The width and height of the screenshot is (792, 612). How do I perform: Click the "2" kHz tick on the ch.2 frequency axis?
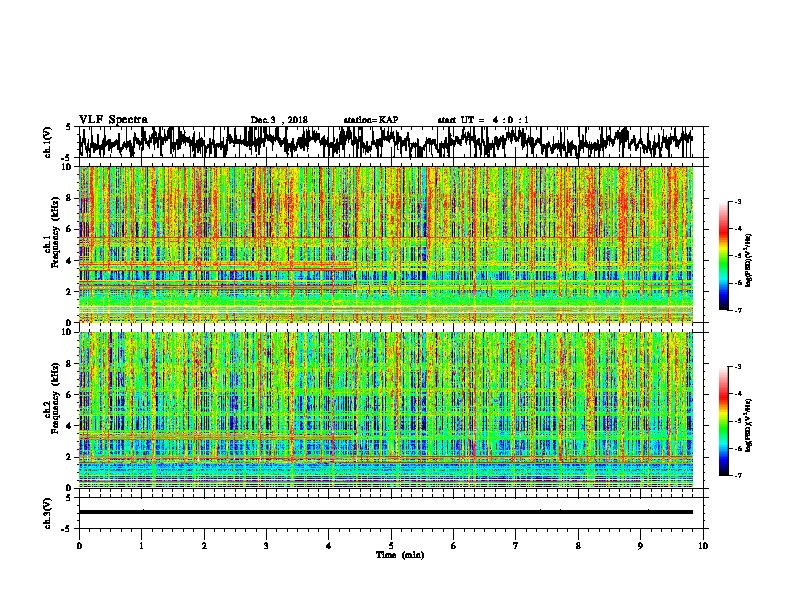click(x=69, y=457)
